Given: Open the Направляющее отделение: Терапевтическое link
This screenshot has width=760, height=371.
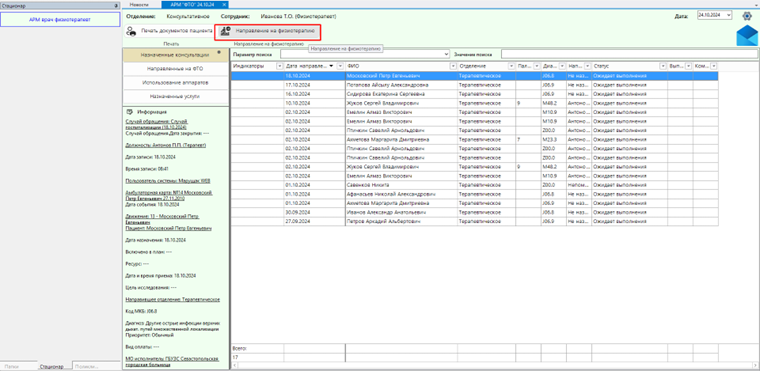Looking at the screenshot, I should pos(173,299).
